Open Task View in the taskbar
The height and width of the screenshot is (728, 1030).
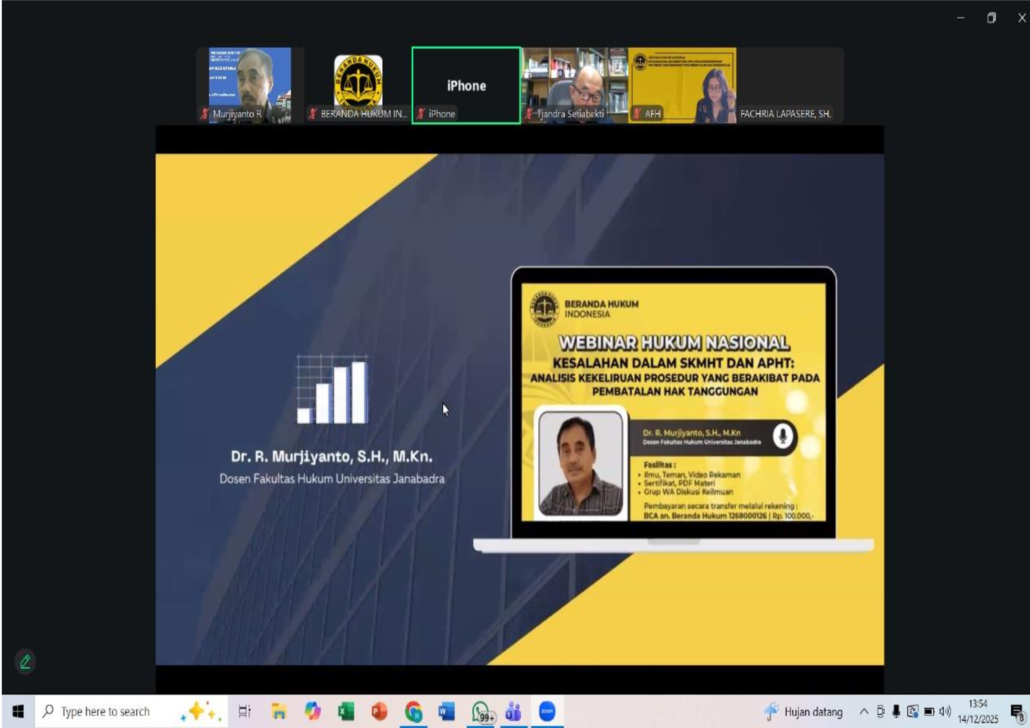point(245,712)
